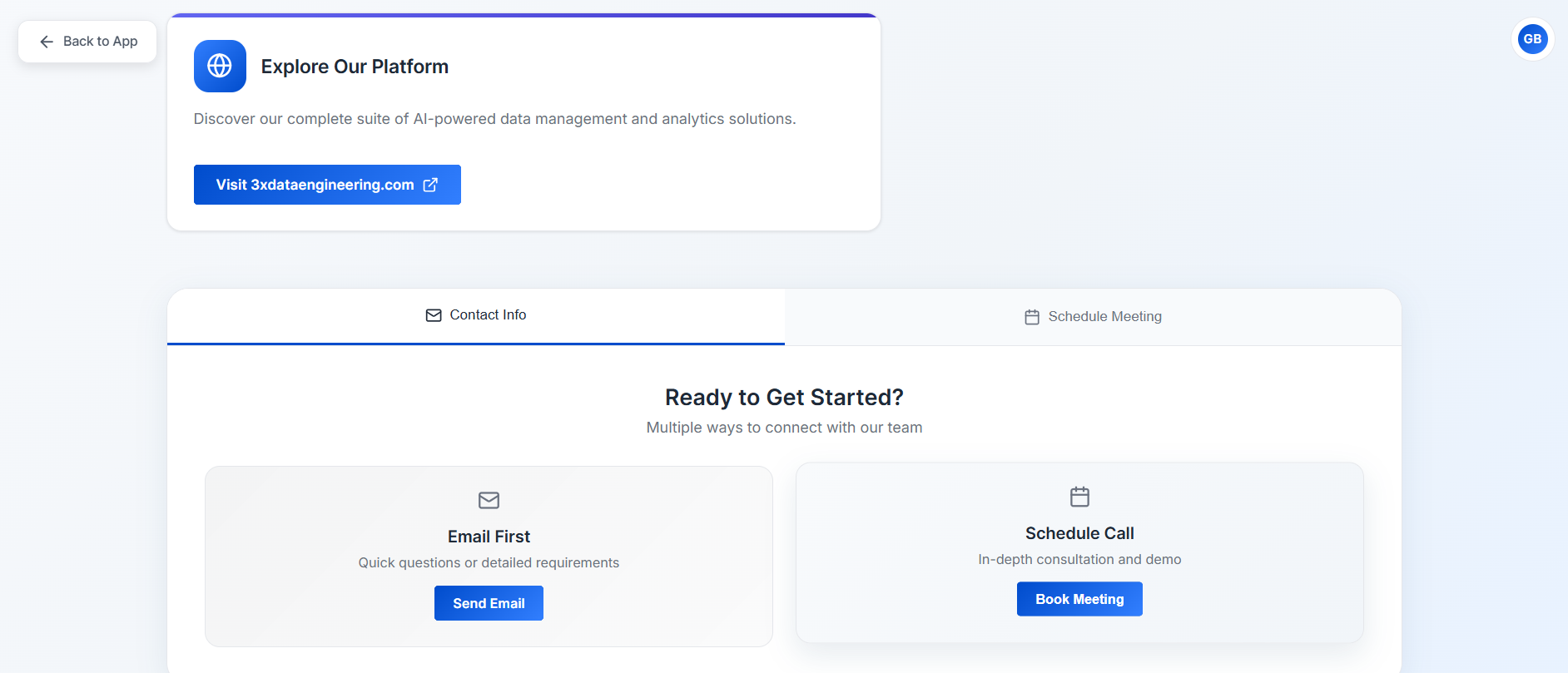Click the 'Quick questions or detailed requirements' text
Screen dimensions: 1568x673
click(489, 563)
